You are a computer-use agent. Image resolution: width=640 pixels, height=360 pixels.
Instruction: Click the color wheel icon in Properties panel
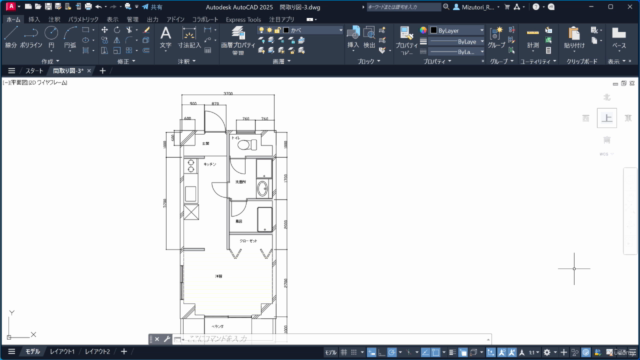[423, 30]
